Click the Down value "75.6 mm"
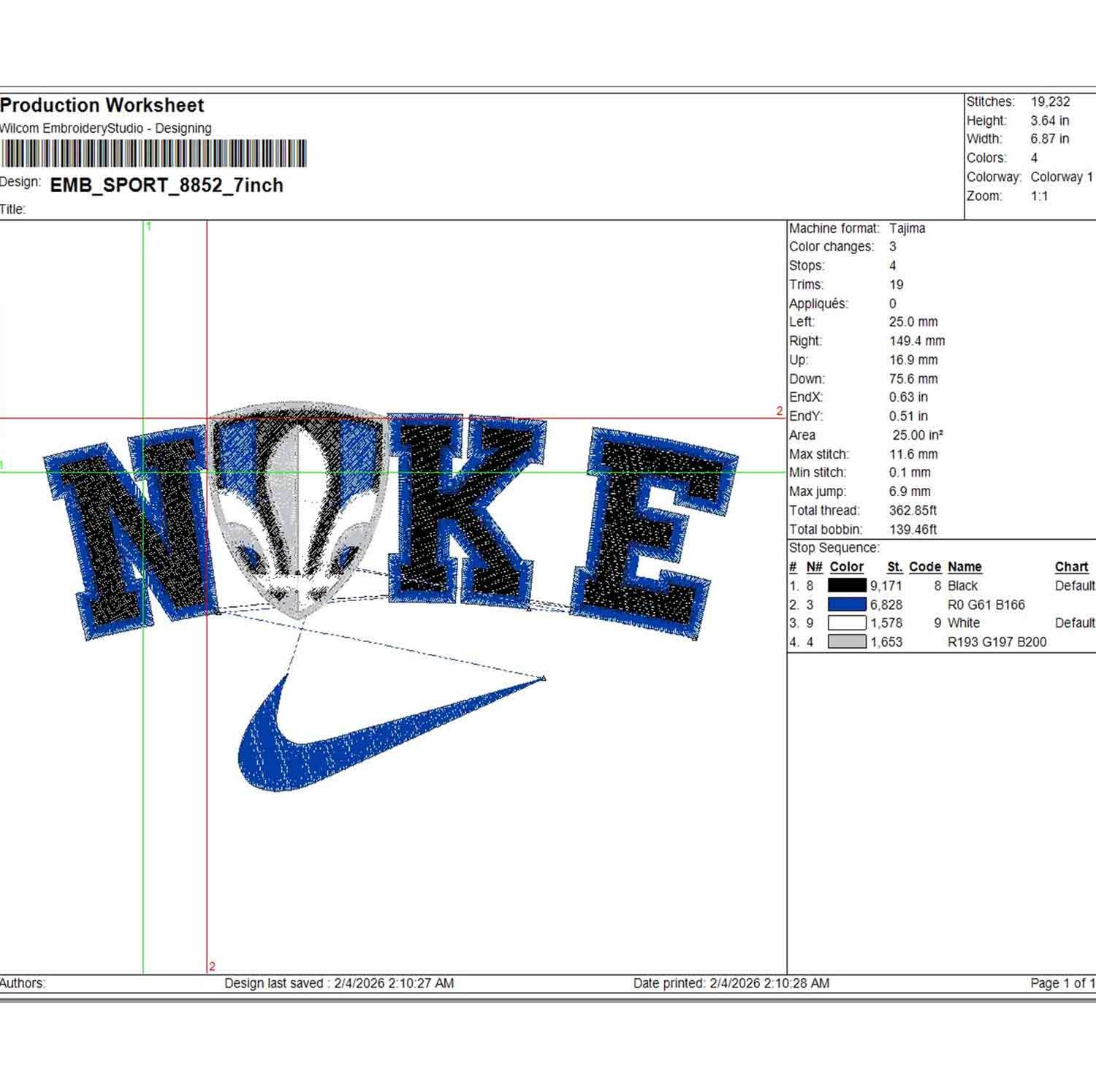The height and width of the screenshot is (1092, 1096). [913, 379]
